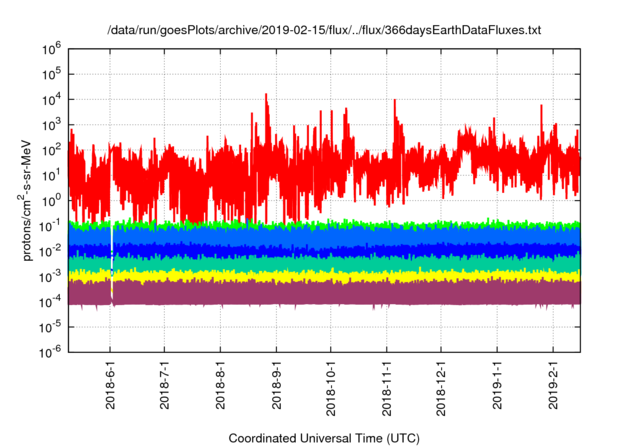This screenshot has height=448, width=640.
Task: Click the tallest red flux spike near 2018-9-1
Action: [x=267, y=118]
